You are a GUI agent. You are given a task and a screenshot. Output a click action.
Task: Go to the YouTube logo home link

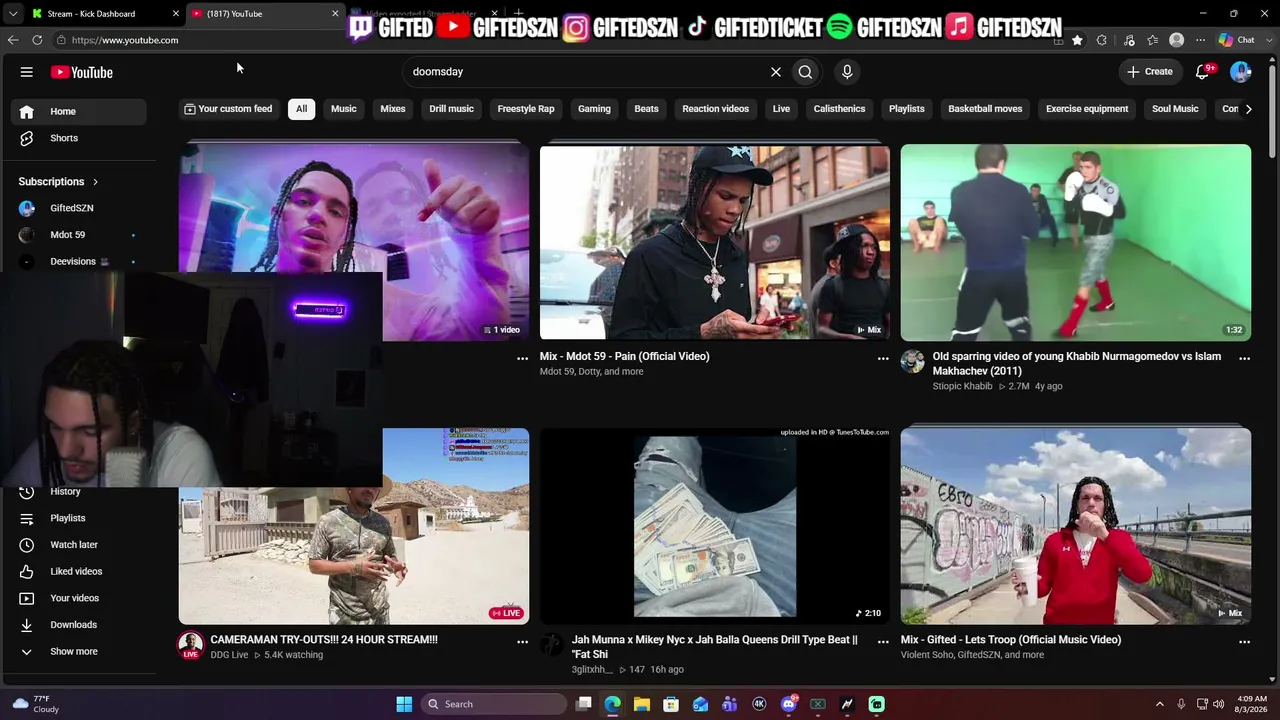point(82,72)
